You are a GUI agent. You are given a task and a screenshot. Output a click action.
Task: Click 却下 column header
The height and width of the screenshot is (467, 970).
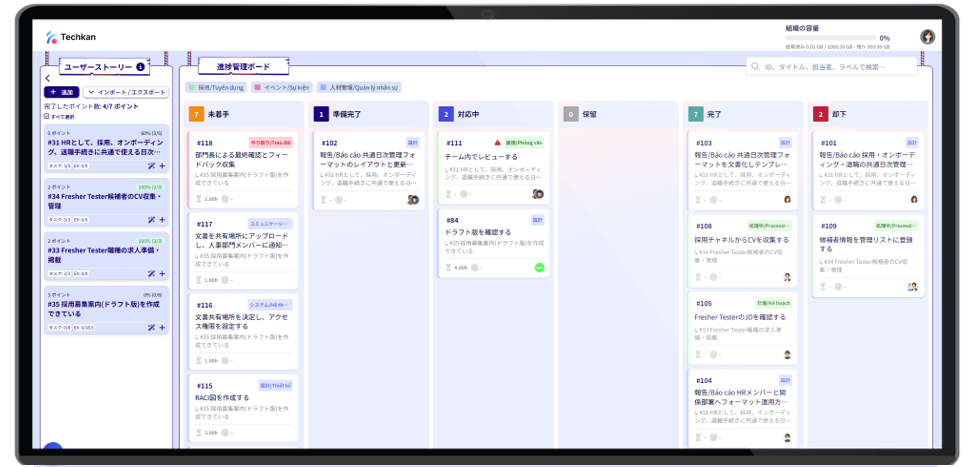(868, 114)
